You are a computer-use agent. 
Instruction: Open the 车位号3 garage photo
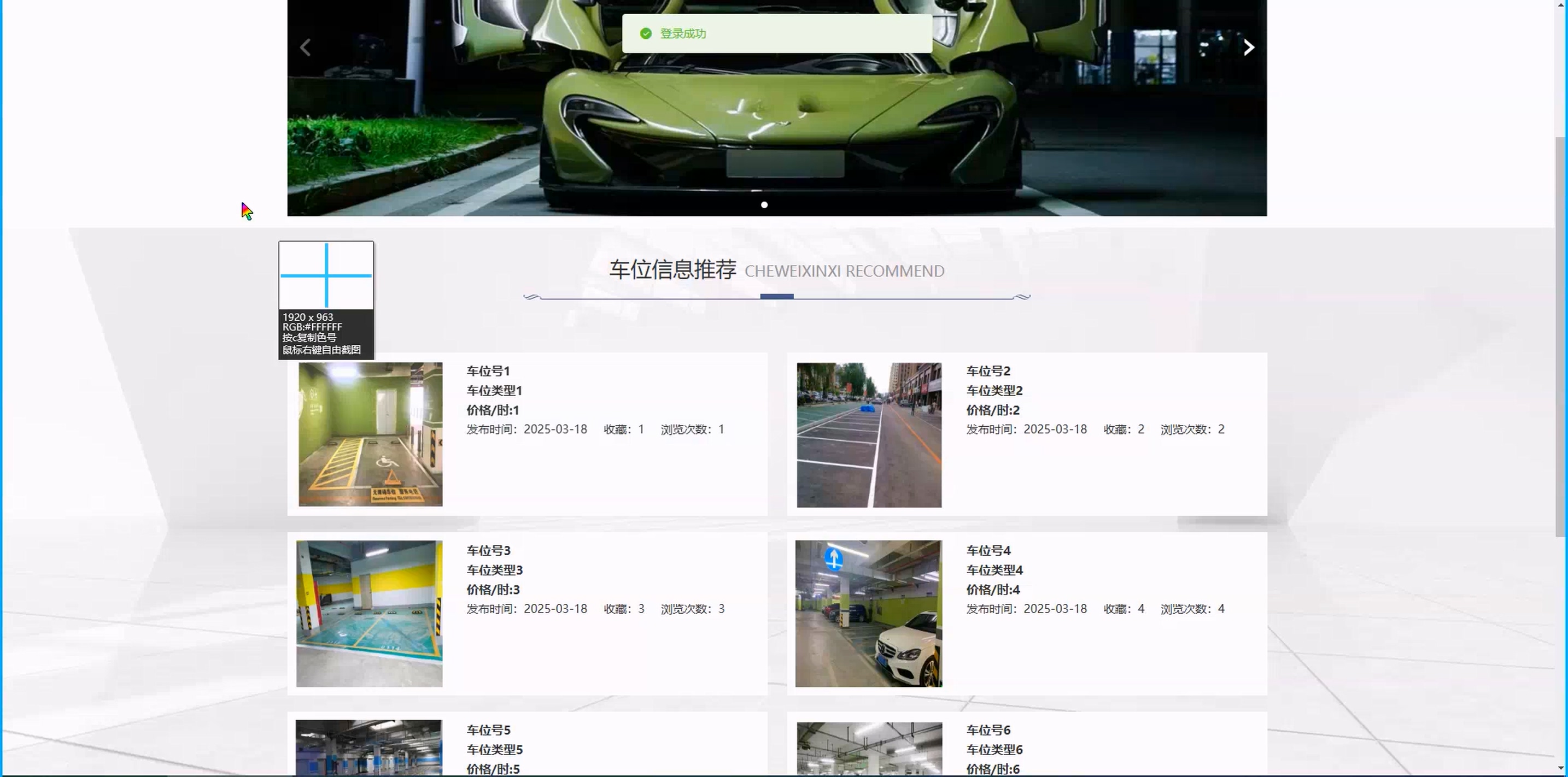(369, 613)
